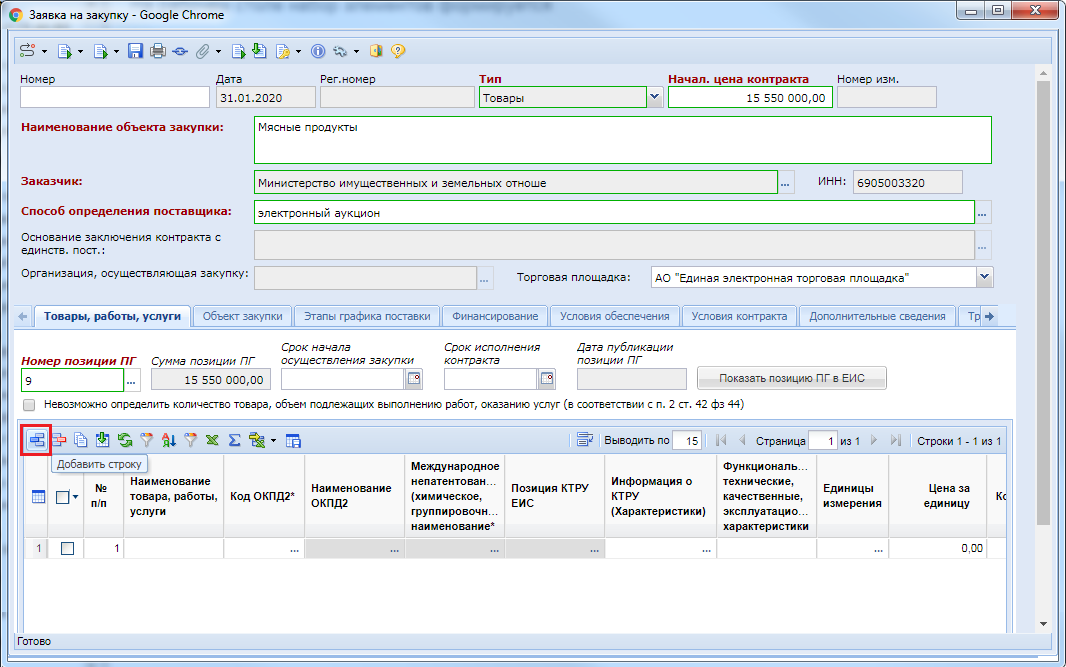Click the vertical scrollbar down arrow

1043,623
